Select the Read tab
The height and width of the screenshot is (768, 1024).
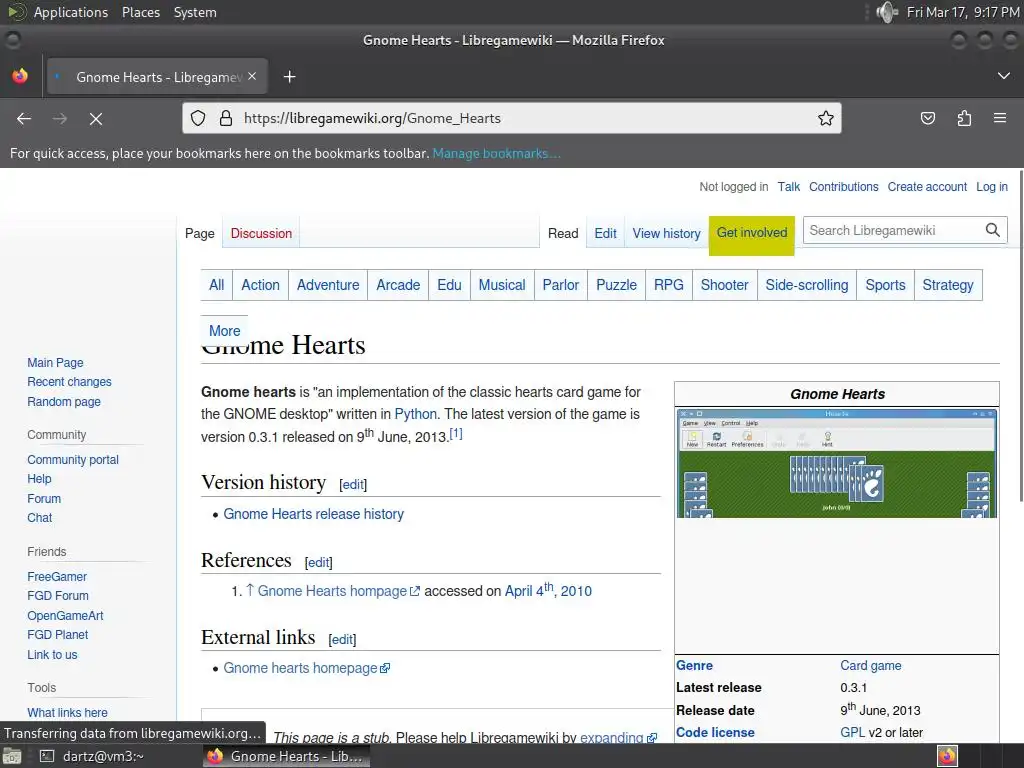563,233
